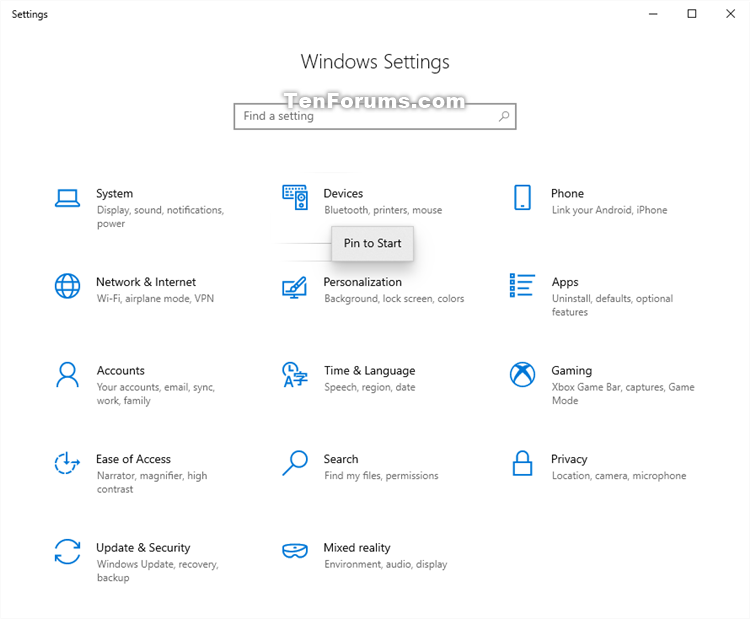750x619 pixels.
Task: Go to Ease of Access title
Action: click(133, 459)
